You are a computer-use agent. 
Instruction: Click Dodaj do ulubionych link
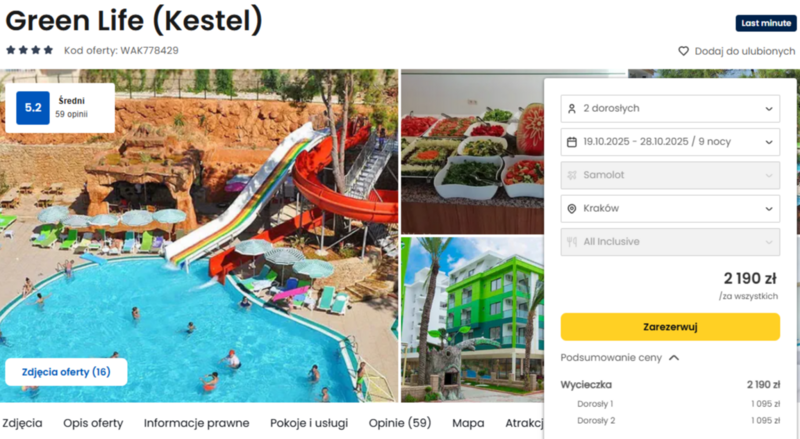pyautogui.click(x=744, y=51)
